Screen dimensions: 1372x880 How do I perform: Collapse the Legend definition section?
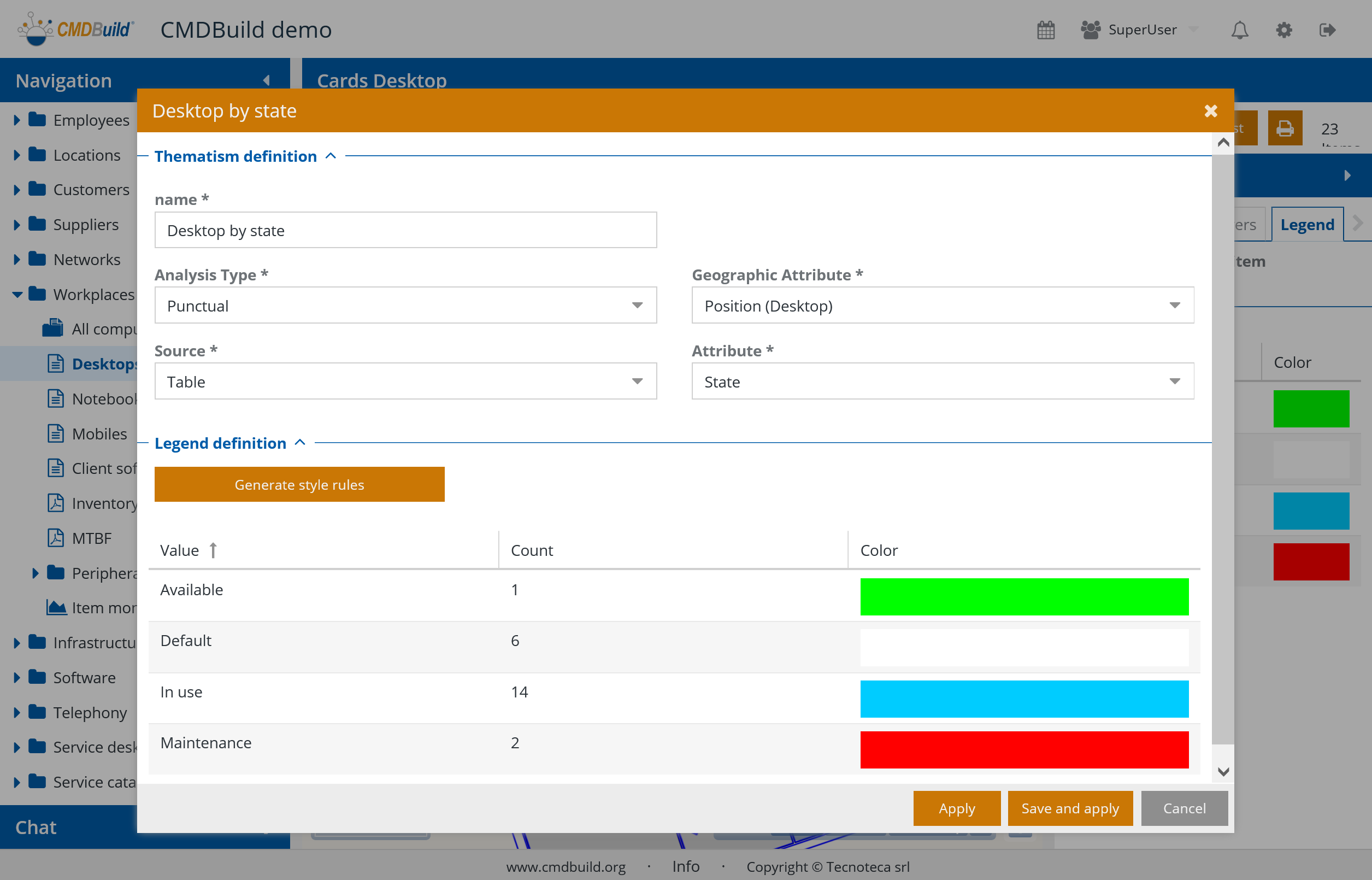coord(300,443)
